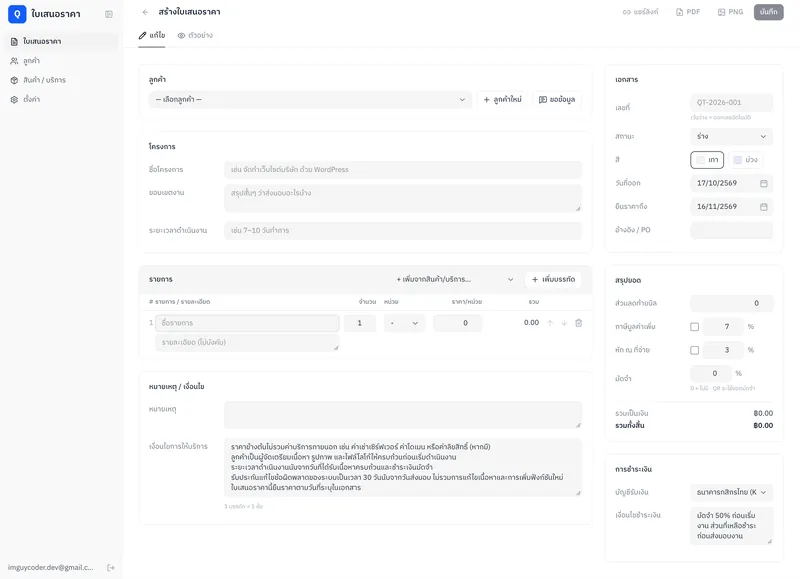Delete item row 1 trash icon
Screen dimensions: 800x579
point(579,323)
